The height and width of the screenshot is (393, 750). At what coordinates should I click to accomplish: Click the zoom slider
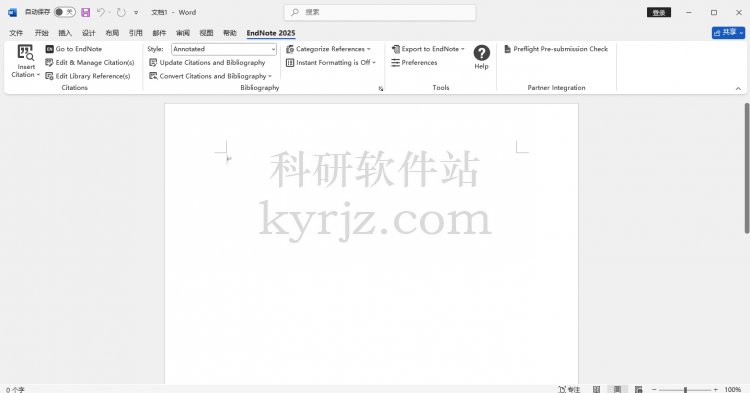(685, 390)
